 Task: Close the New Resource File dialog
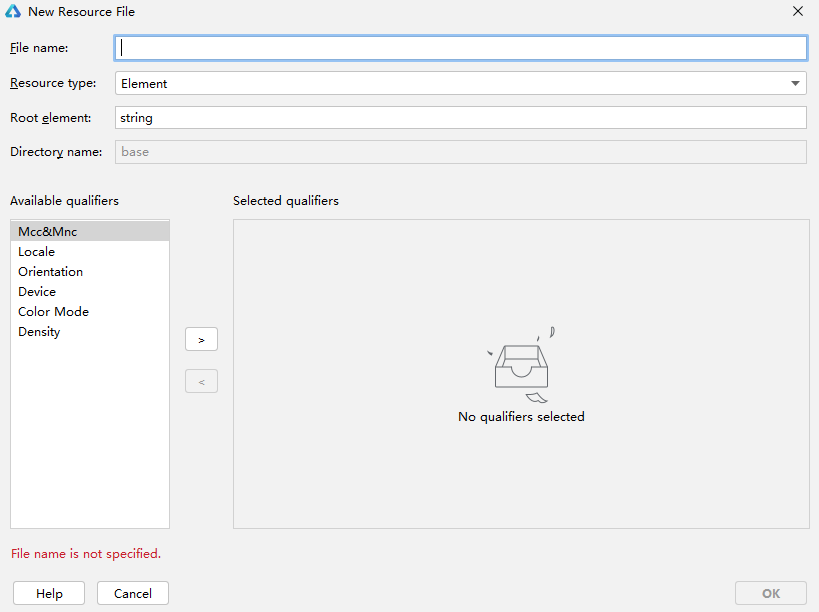798,11
